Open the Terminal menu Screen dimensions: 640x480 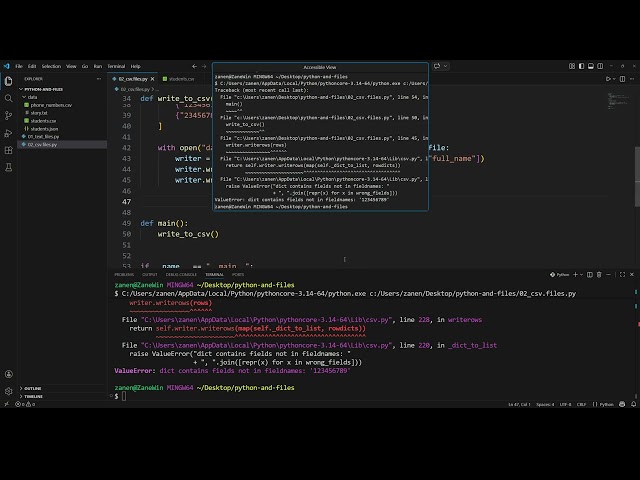coord(116,66)
